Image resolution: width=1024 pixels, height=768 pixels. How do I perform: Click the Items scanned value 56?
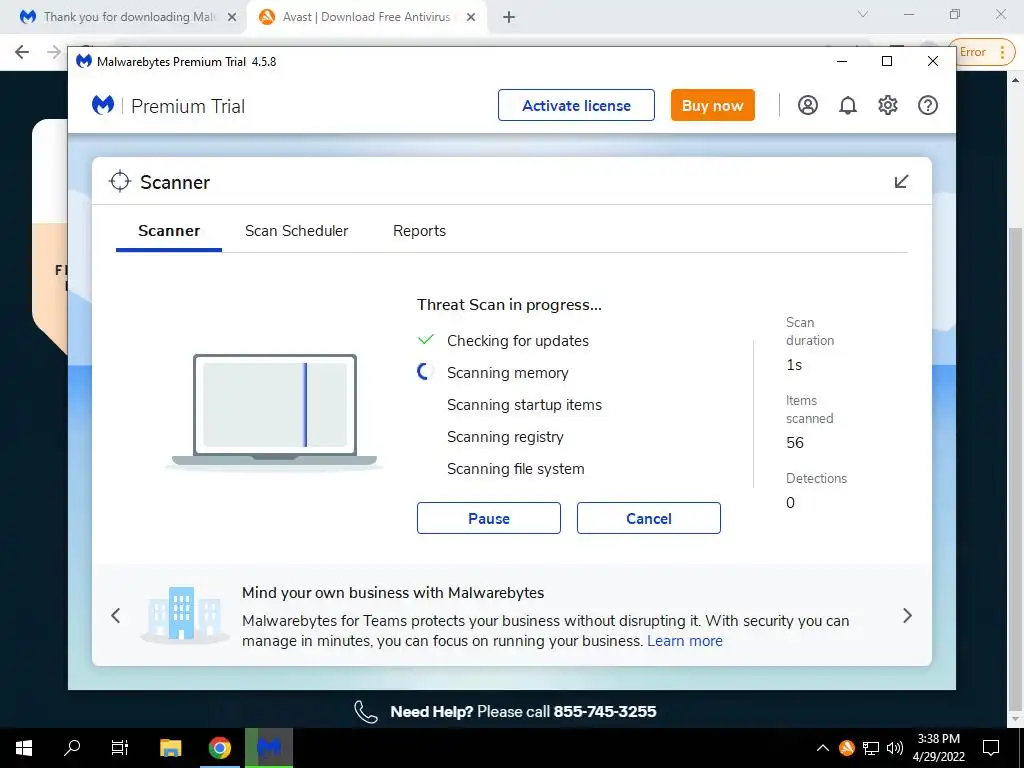pyautogui.click(x=795, y=443)
